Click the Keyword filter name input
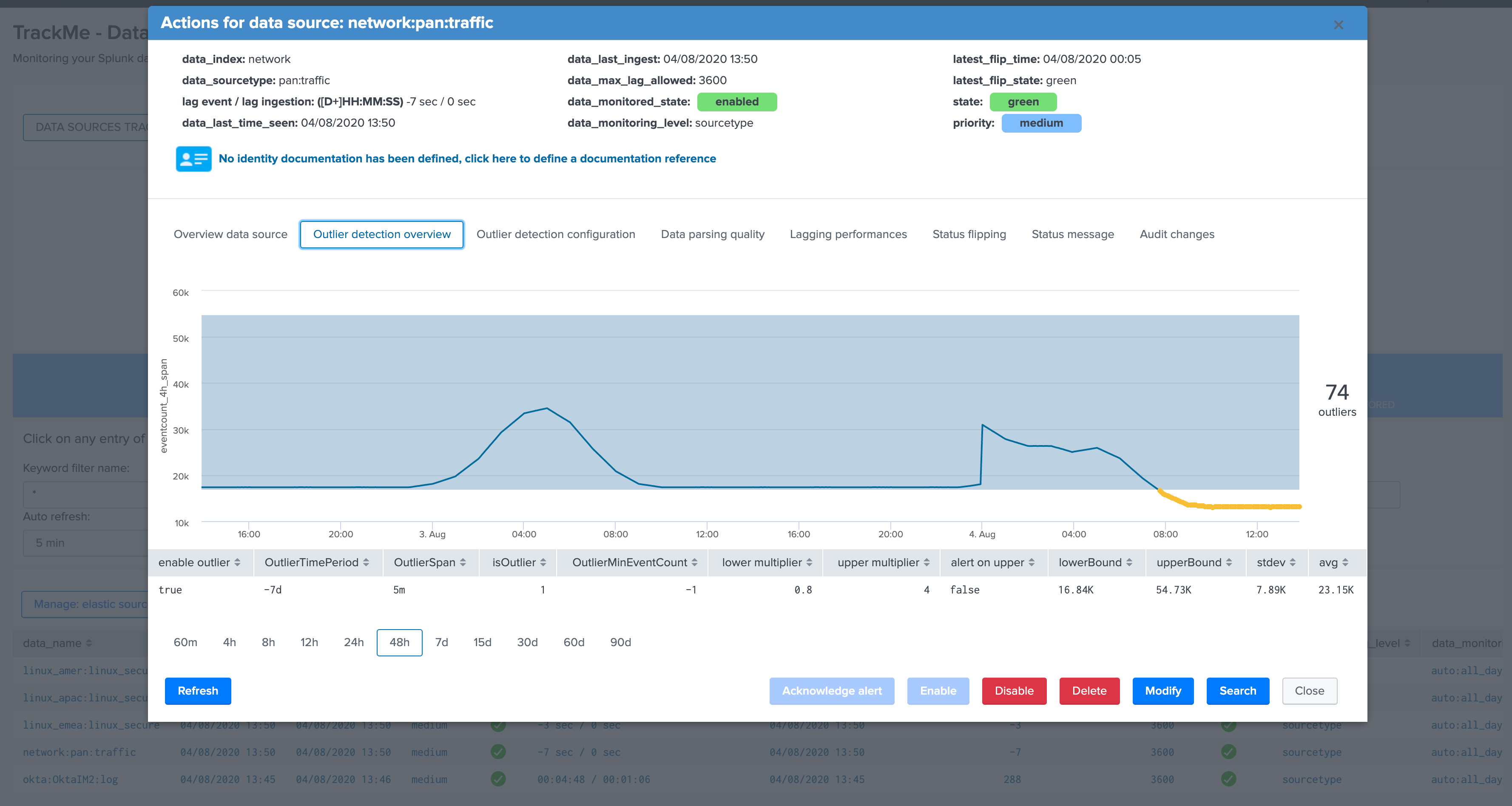This screenshot has height=806, width=1512. click(85, 495)
